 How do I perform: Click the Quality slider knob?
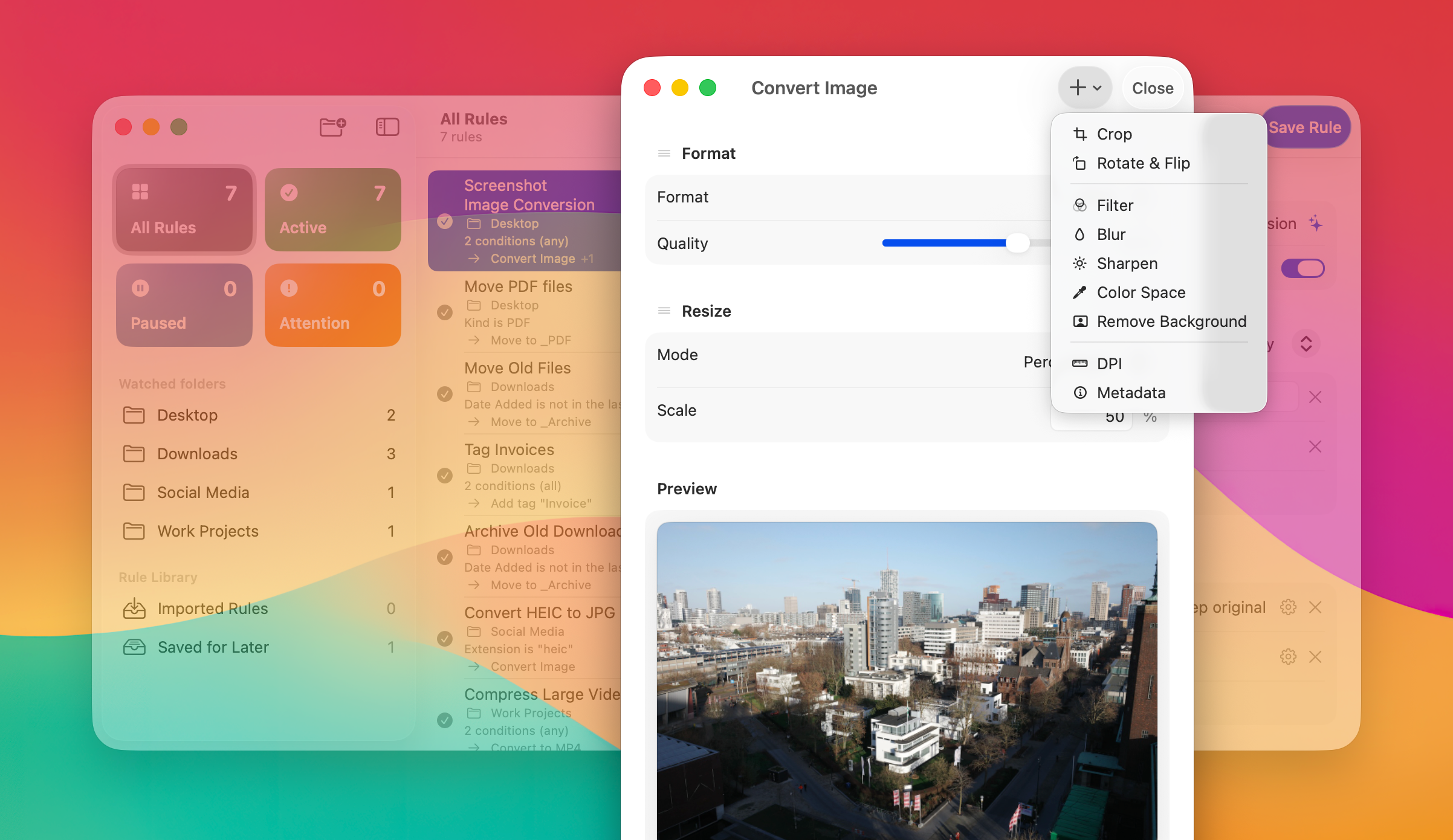tap(1018, 243)
